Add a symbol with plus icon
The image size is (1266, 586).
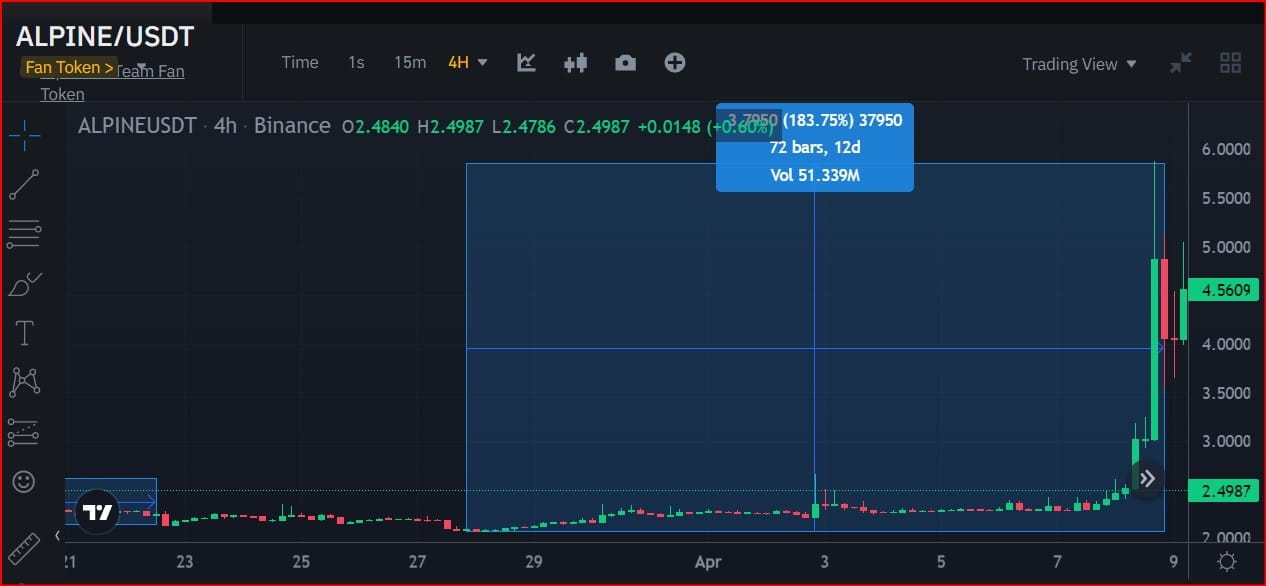pyautogui.click(x=675, y=62)
